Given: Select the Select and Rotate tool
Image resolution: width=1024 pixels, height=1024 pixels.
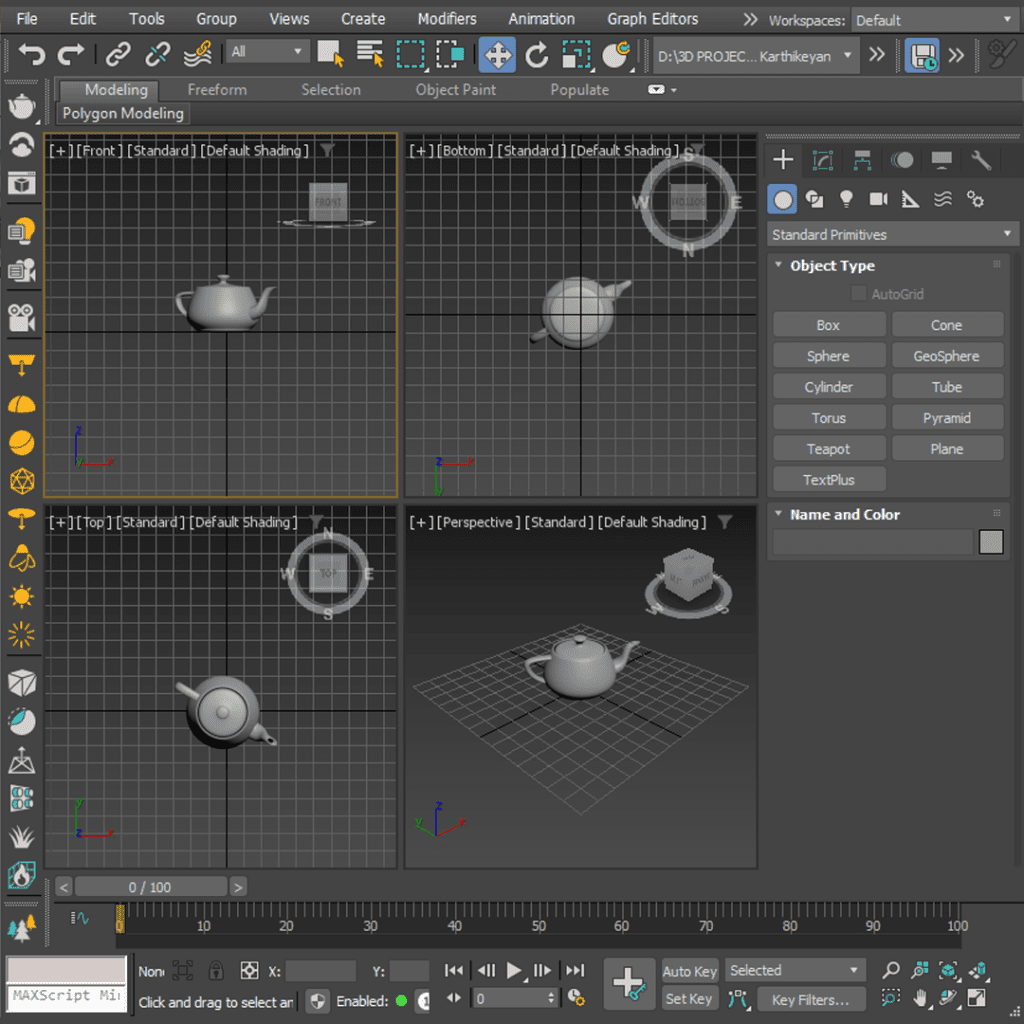Looking at the screenshot, I should (x=539, y=56).
